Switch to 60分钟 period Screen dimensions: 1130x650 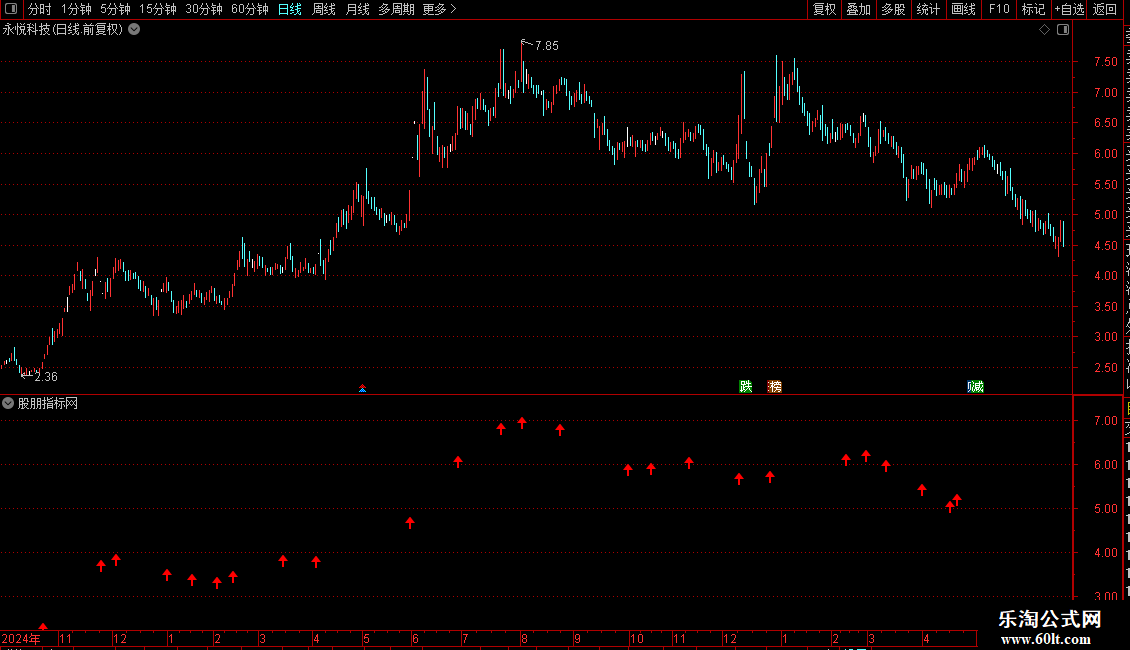[x=250, y=9]
